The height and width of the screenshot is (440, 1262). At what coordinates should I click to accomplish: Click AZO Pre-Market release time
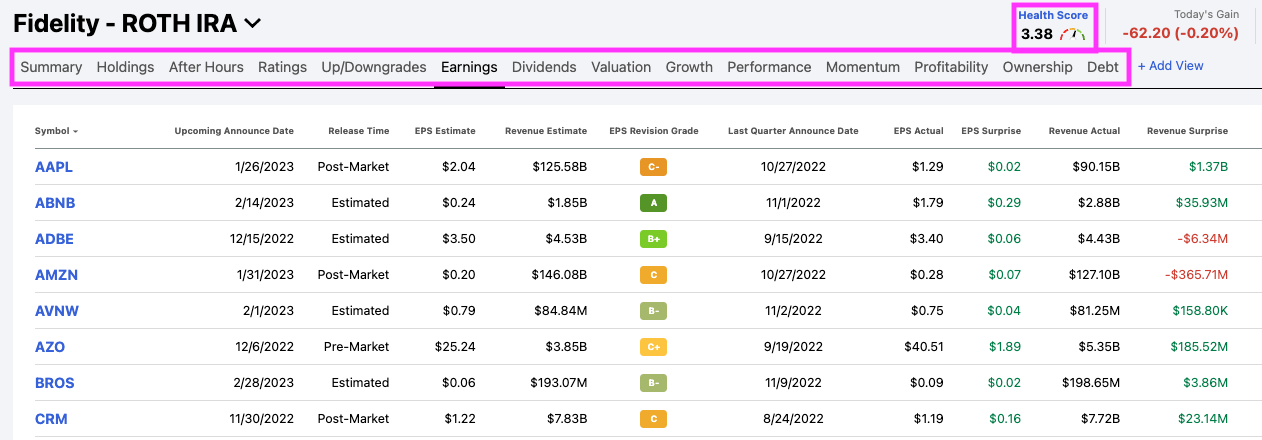click(x=356, y=347)
